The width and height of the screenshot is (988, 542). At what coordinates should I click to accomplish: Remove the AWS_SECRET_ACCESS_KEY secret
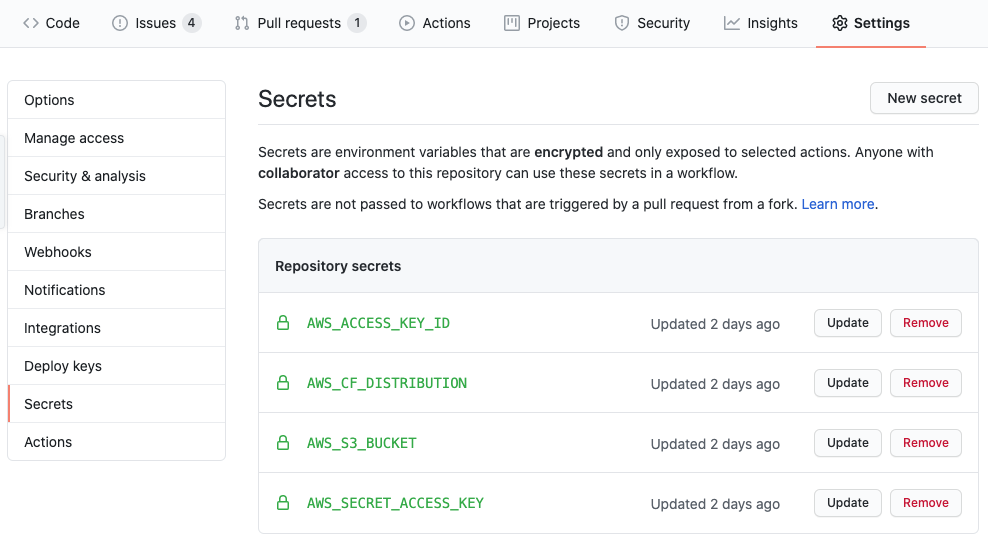pyautogui.click(x=926, y=503)
